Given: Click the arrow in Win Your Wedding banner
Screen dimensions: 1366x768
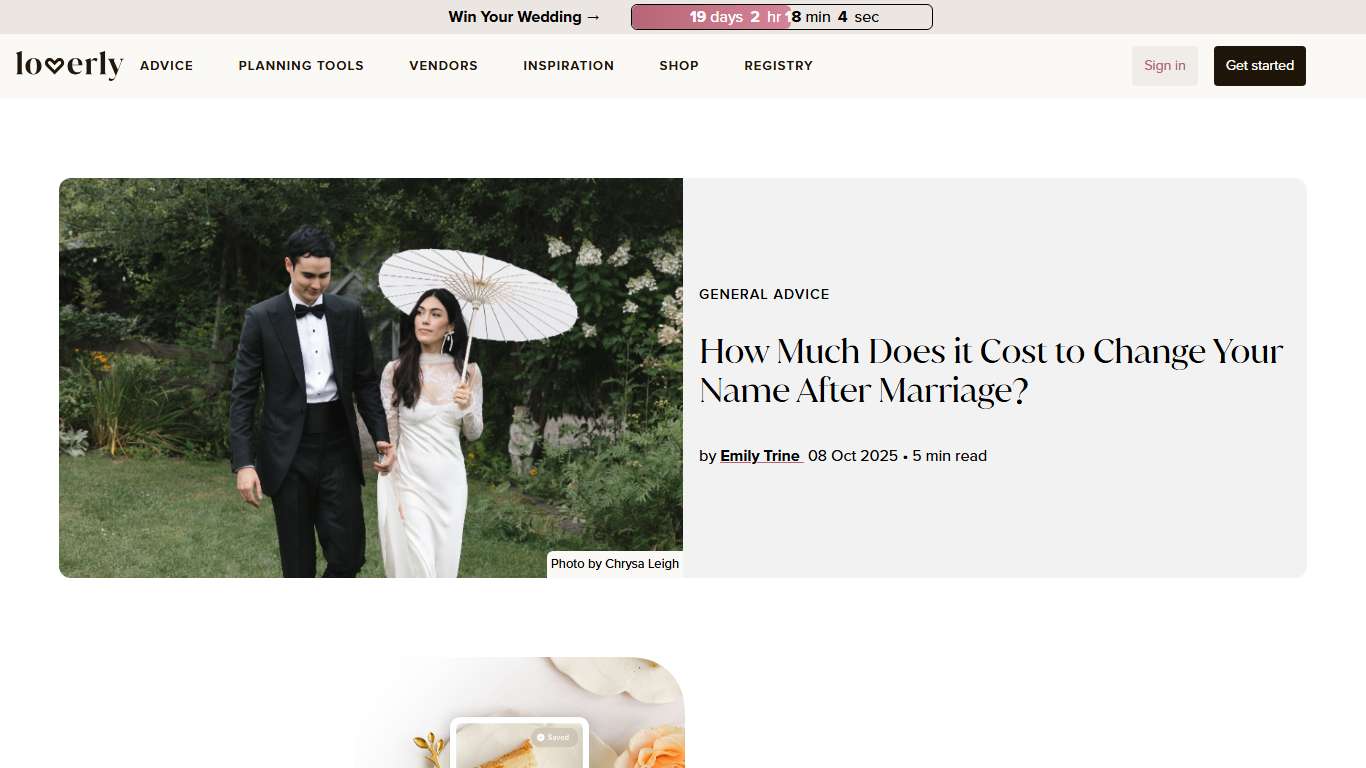Looking at the screenshot, I should [x=593, y=17].
